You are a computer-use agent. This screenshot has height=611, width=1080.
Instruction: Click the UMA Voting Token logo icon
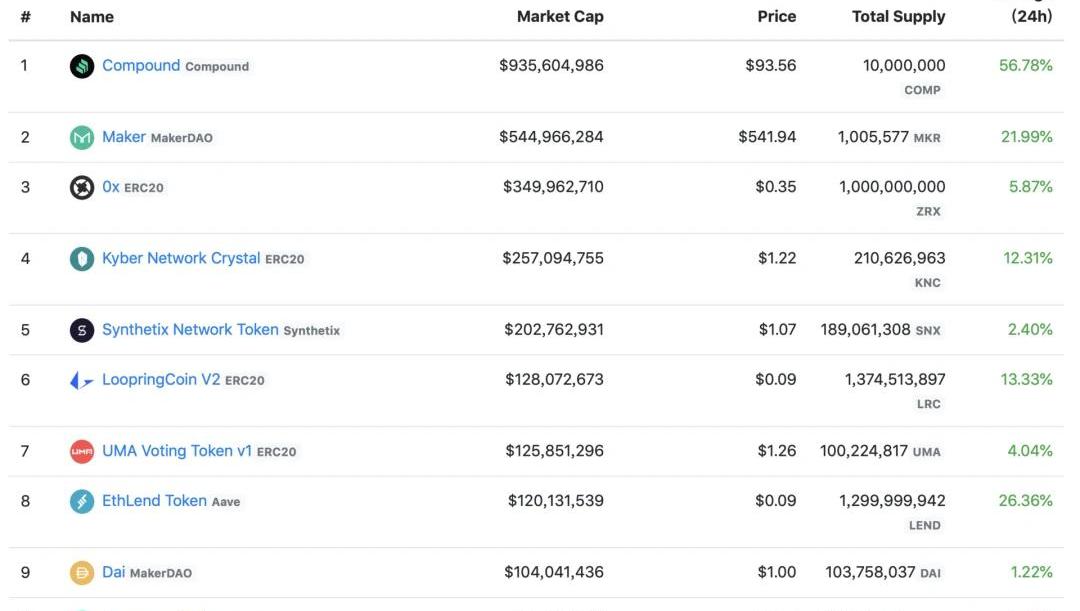pyautogui.click(x=82, y=452)
